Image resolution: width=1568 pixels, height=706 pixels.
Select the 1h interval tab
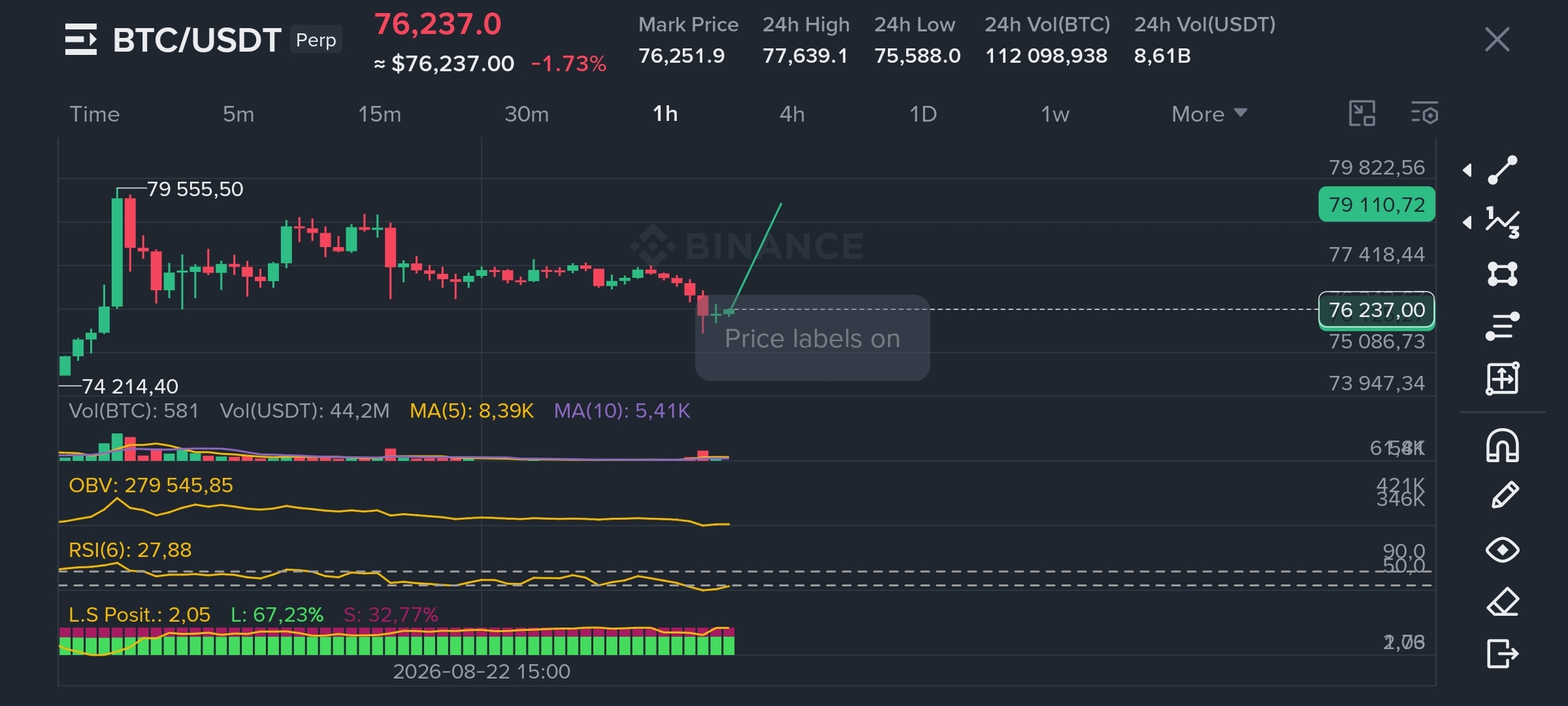(665, 114)
